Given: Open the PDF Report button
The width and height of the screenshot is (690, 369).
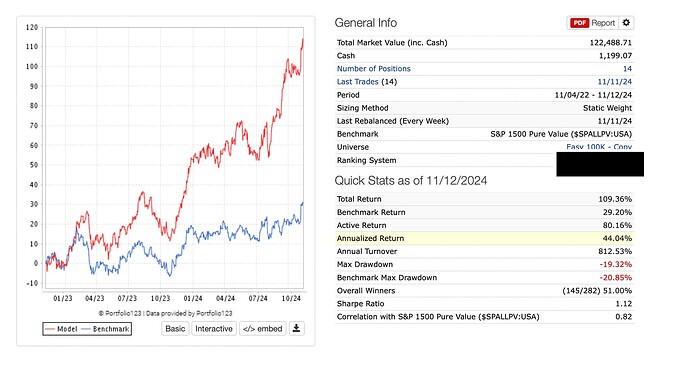Looking at the screenshot, I should tap(593, 23).
